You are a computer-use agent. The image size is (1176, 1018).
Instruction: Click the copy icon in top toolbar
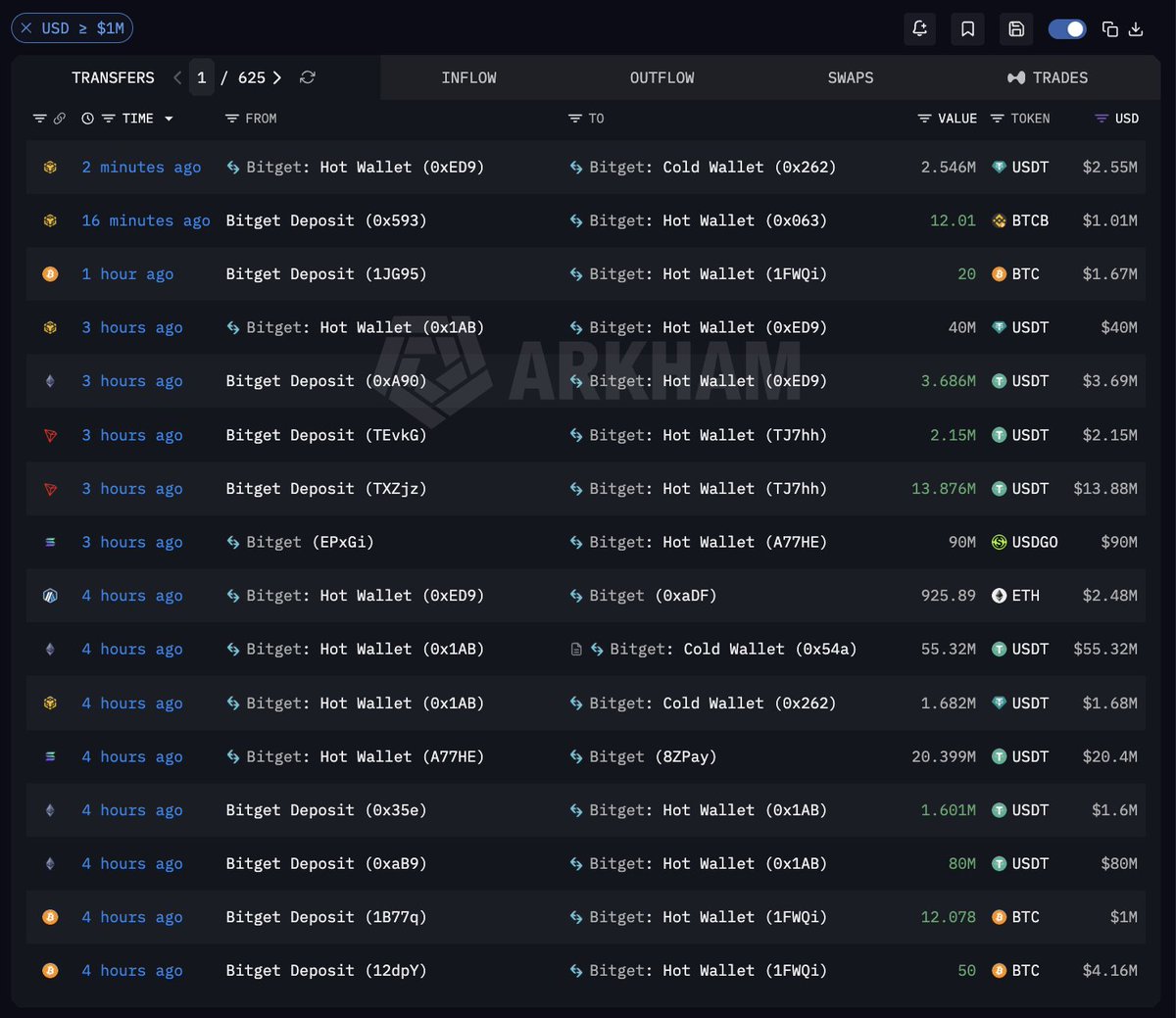click(1110, 28)
